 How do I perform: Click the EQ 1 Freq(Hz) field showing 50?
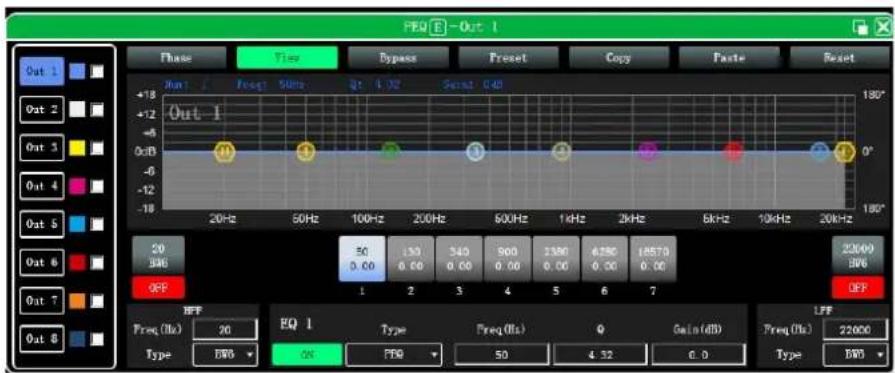tap(503, 355)
